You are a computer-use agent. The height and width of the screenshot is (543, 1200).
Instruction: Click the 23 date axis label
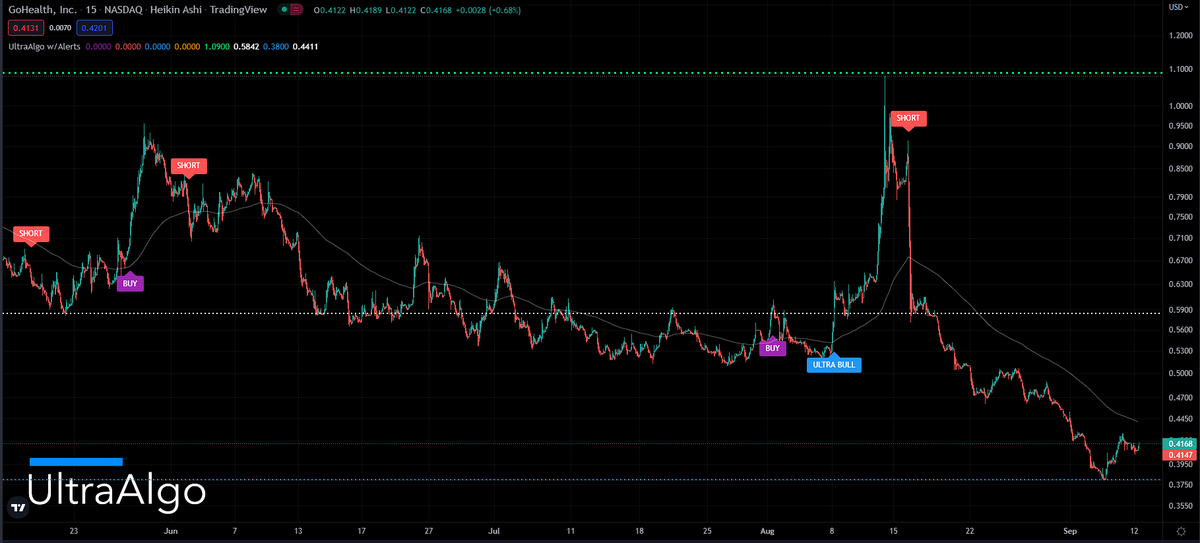tap(73, 531)
